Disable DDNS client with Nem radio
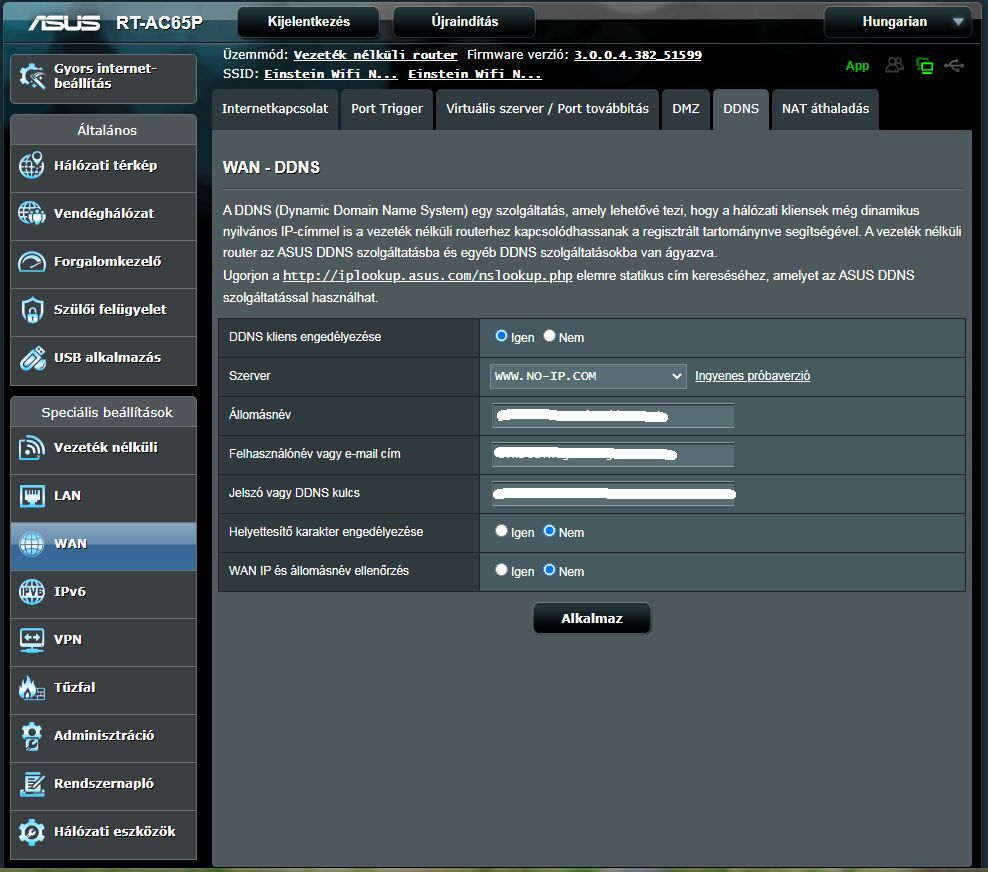 click(x=549, y=336)
